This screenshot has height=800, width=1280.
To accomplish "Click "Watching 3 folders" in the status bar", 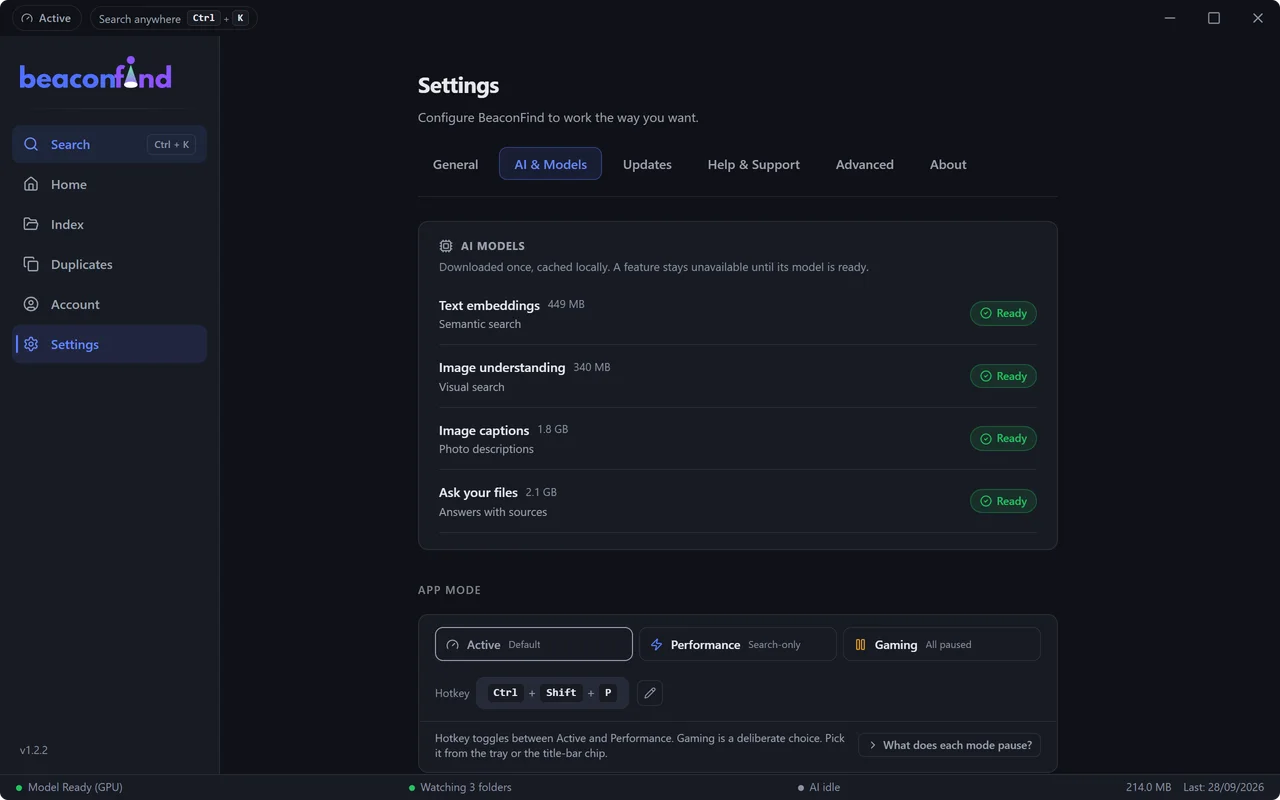I will (x=460, y=787).
